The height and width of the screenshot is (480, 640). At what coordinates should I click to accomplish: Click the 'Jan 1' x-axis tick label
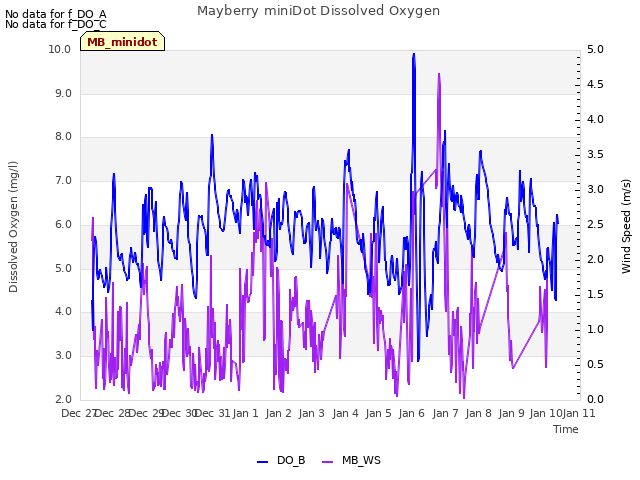click(246, 413)
